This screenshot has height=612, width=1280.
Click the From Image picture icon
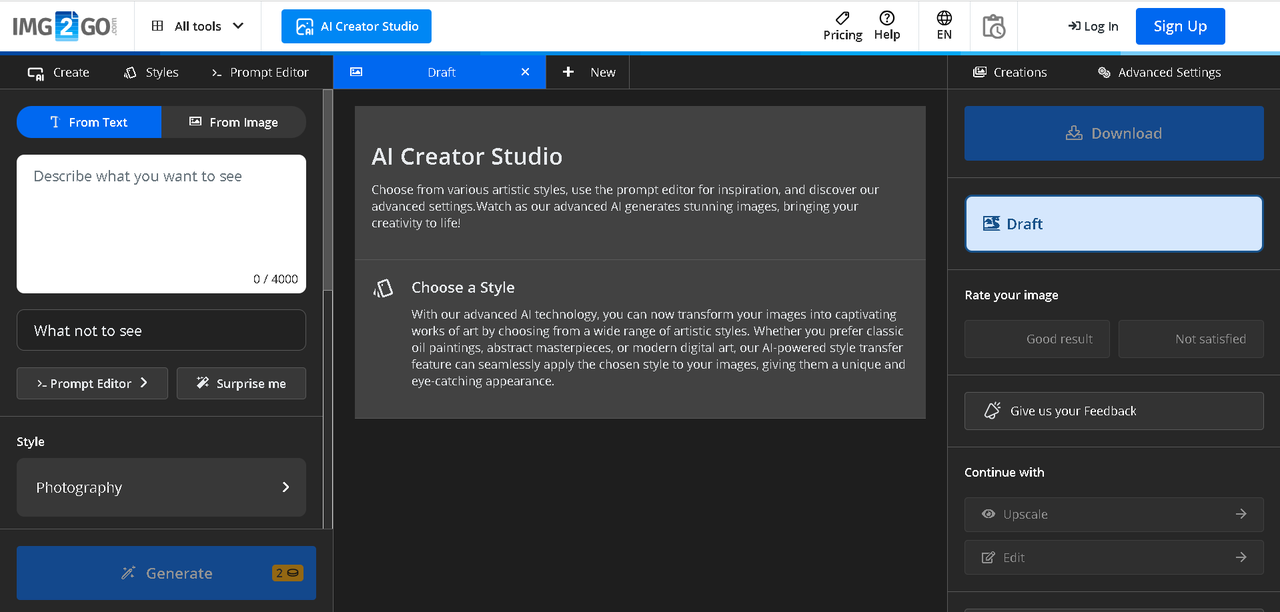click(195, 122)
